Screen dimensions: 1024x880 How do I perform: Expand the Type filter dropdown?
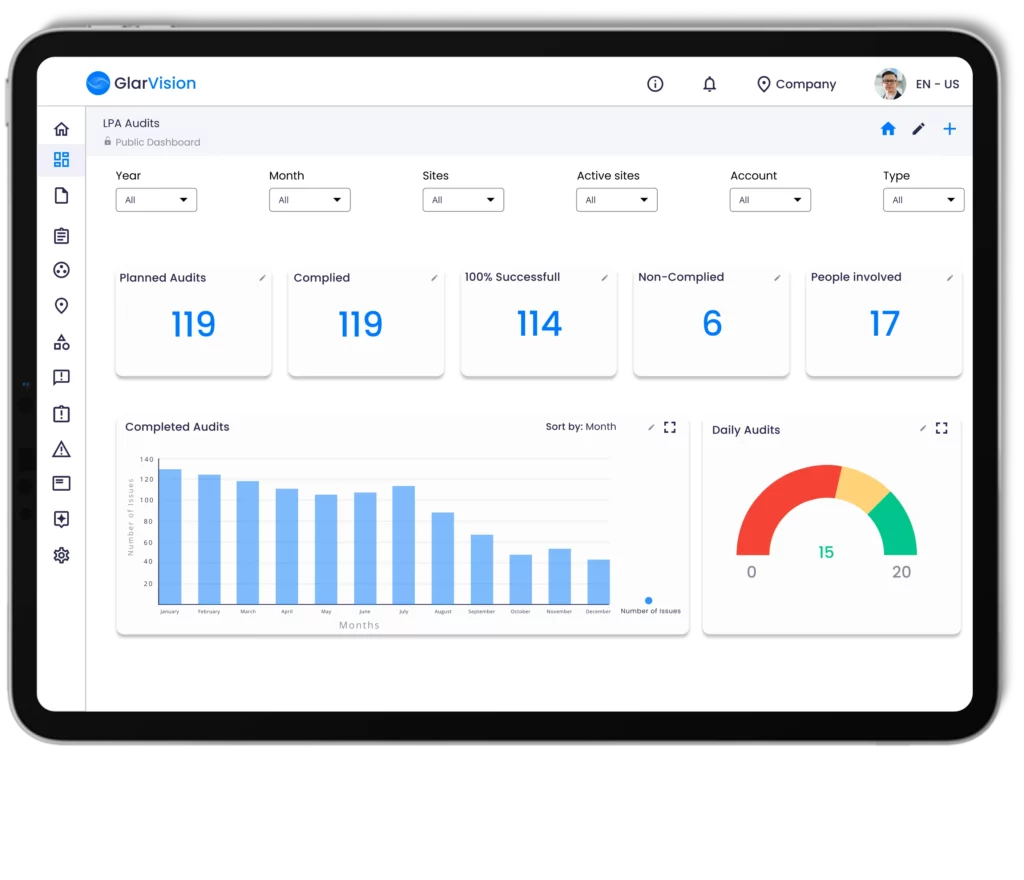[923, 200]
